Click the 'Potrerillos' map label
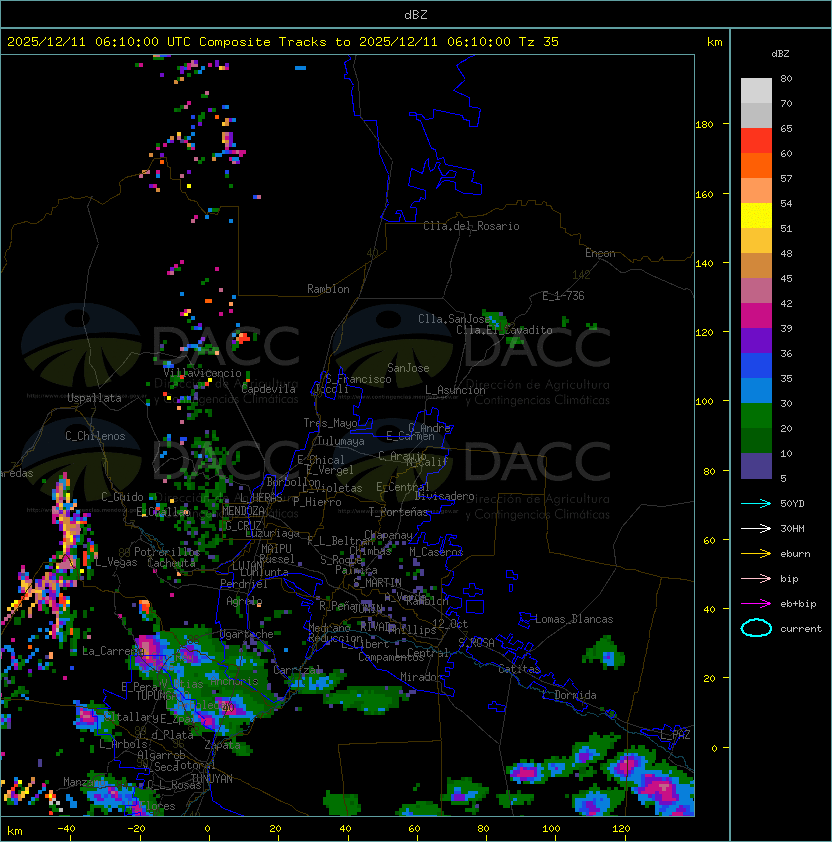The width and height of the screenshot is (832, 842). pyautogui.click(x=167, y=552)
